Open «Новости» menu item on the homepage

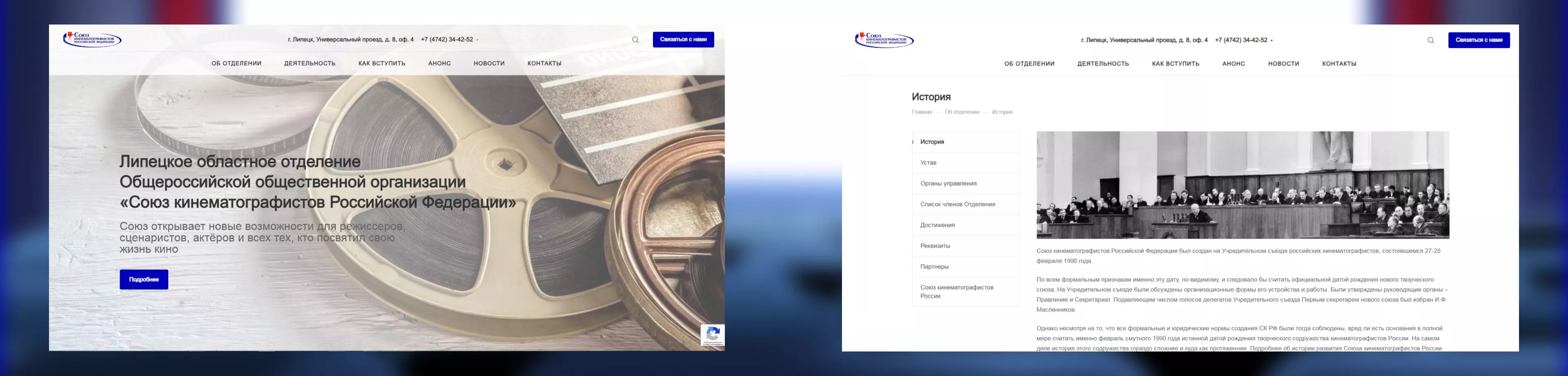pos(490,63)
